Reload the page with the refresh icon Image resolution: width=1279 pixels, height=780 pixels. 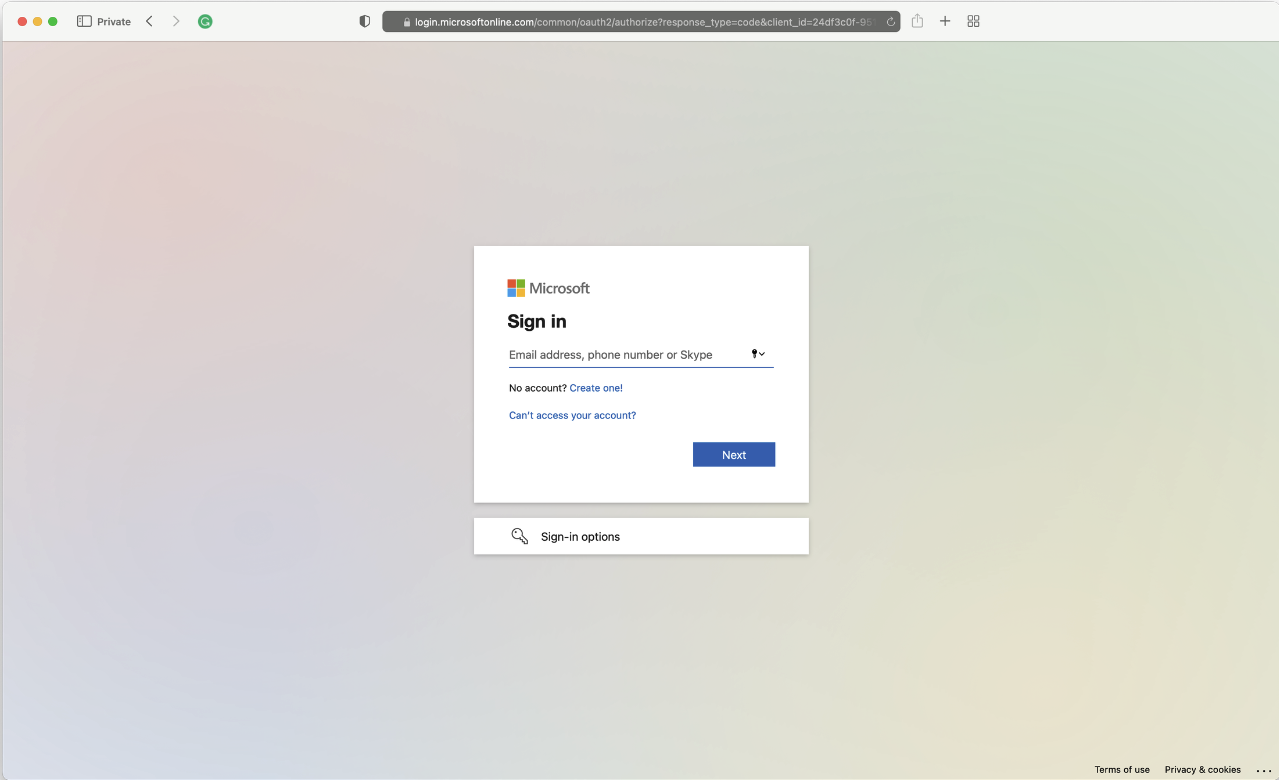coord(890,21)
